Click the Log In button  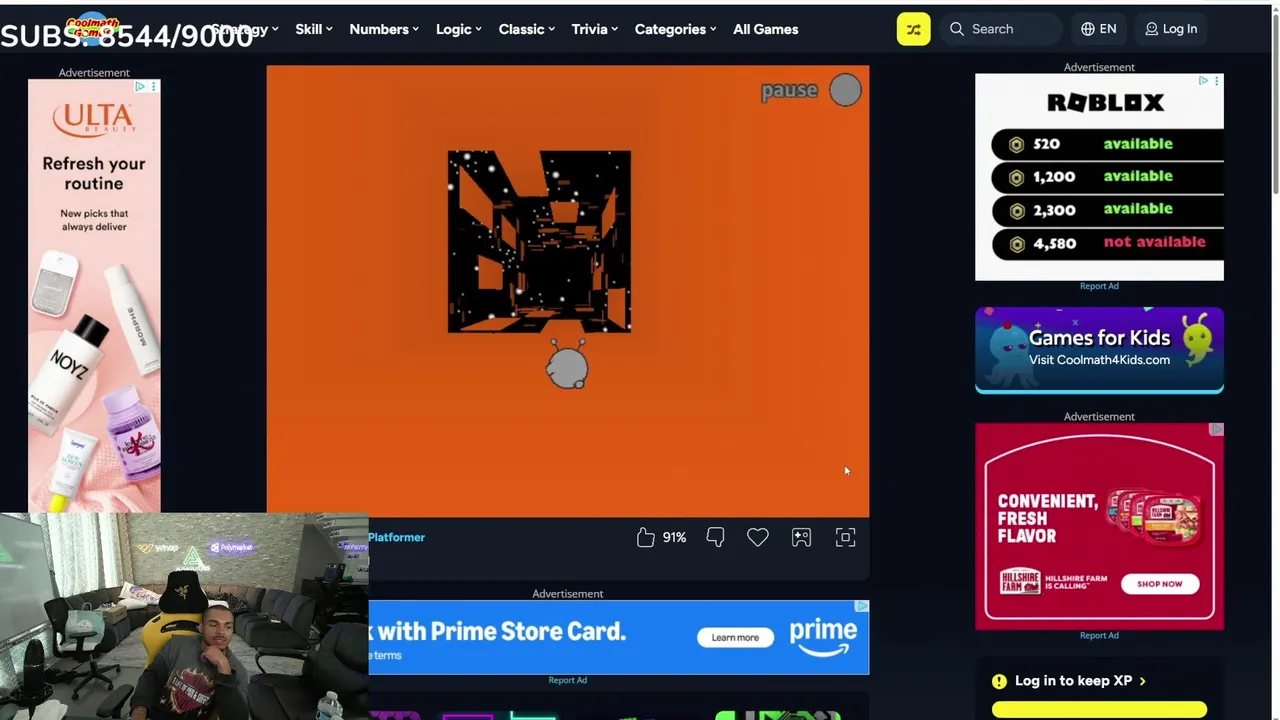(1171, 29)
